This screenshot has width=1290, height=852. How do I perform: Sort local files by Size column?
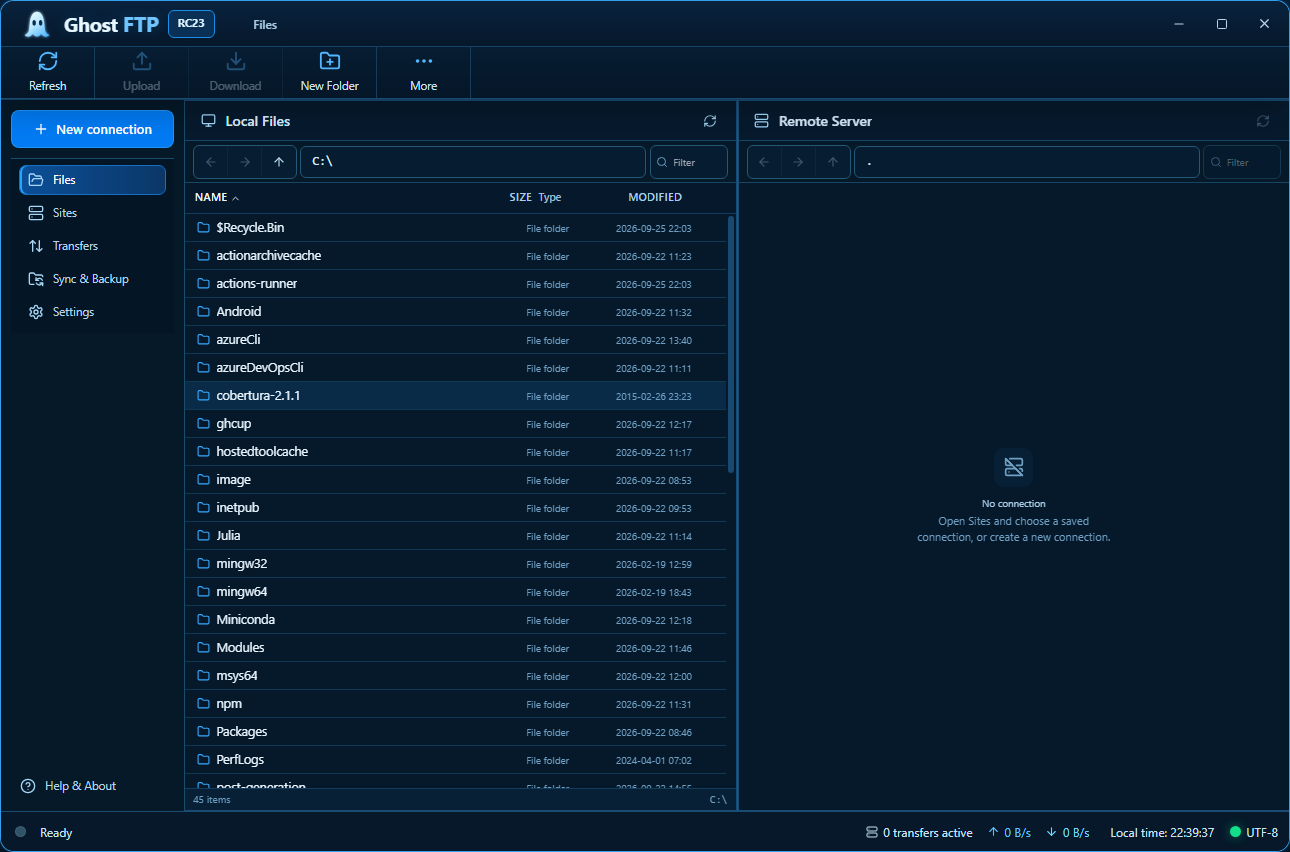click(x=520, y=198)
